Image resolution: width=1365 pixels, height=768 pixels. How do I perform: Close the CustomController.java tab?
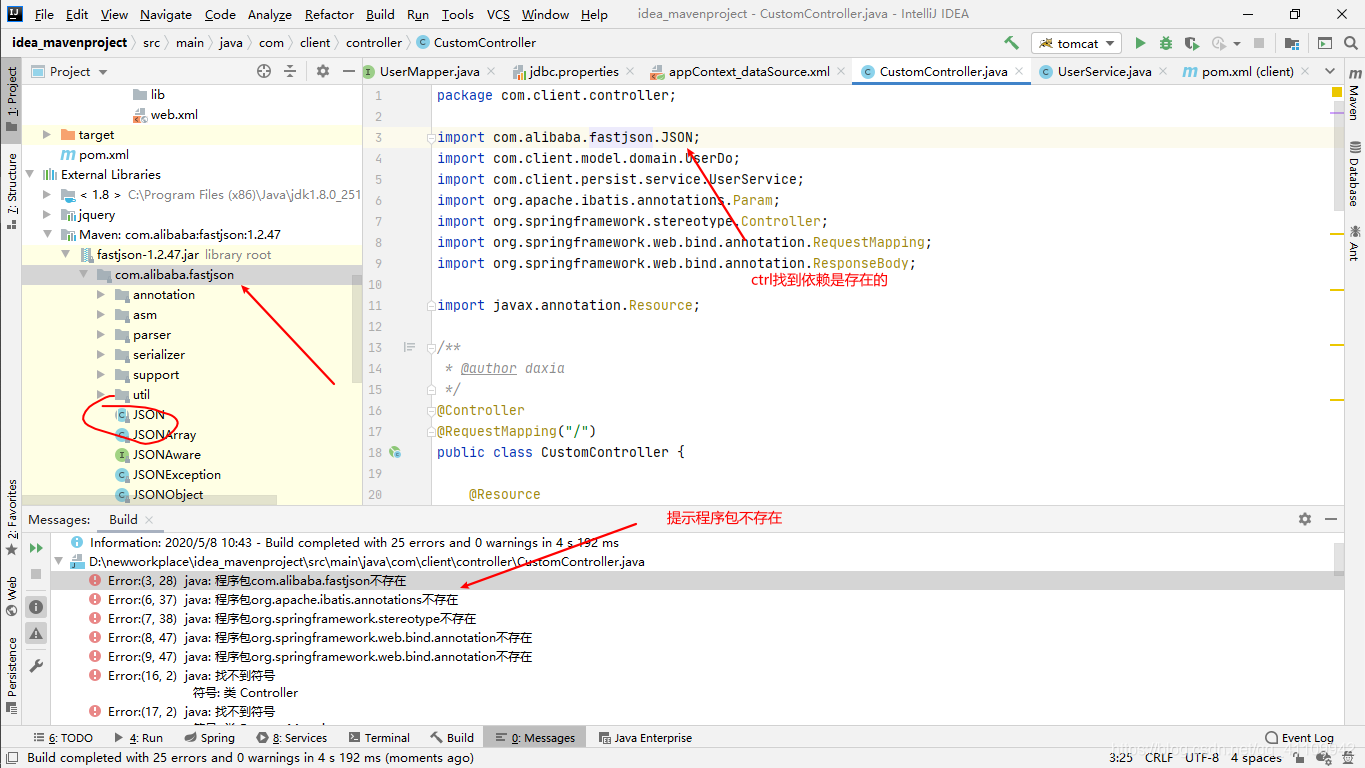click(1019, 71)
